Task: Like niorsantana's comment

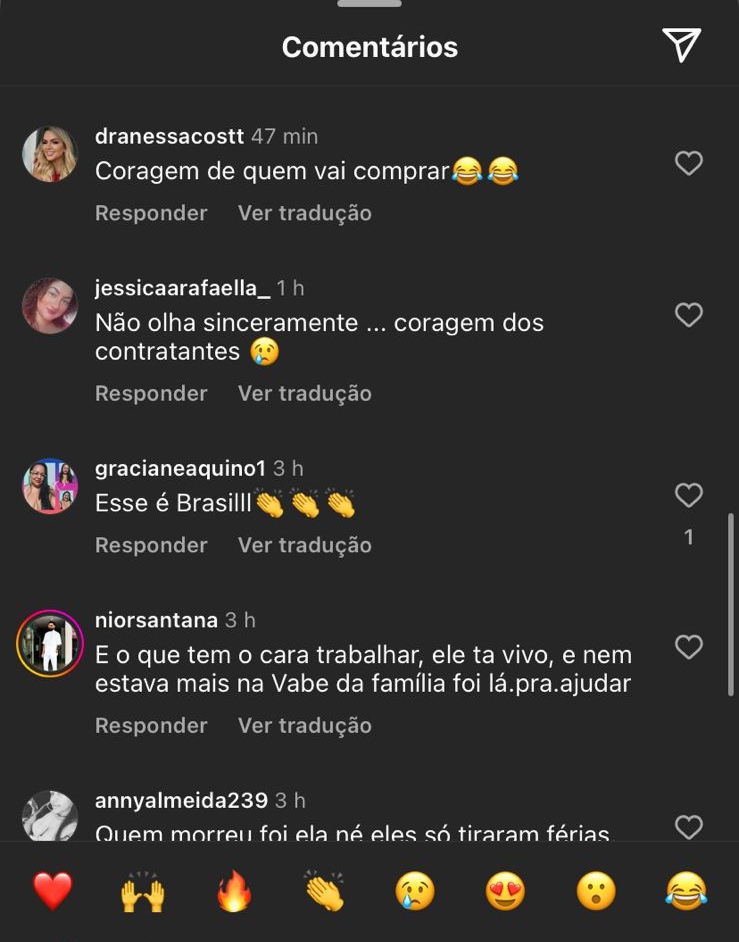Action: (x=689, y=647)
